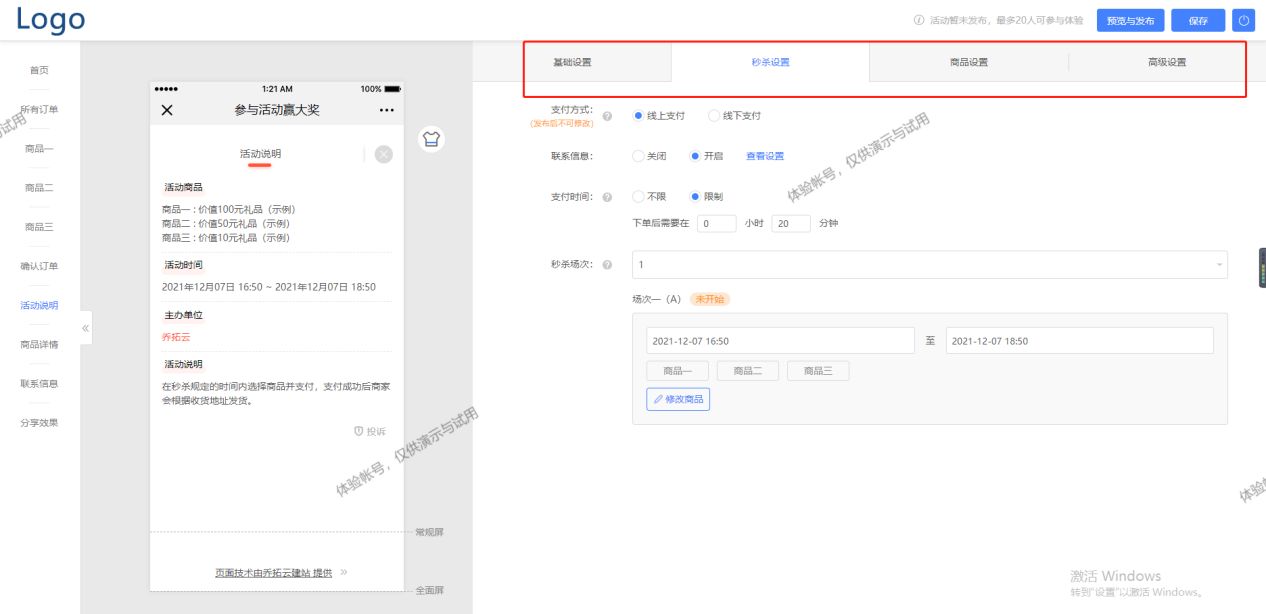Click the 保存 save button
Screen dimensions: 1266x614
coord(1197,19)
